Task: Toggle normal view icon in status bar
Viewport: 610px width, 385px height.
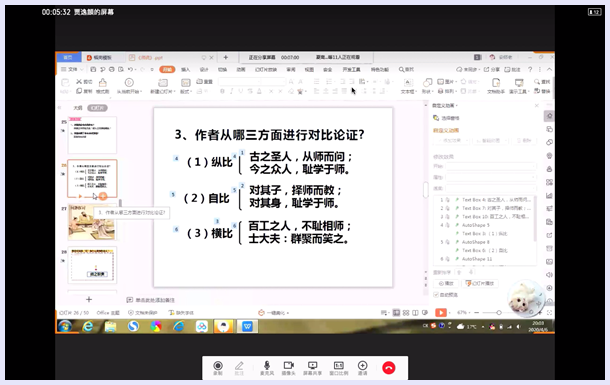Action: [x=396, y=313]
